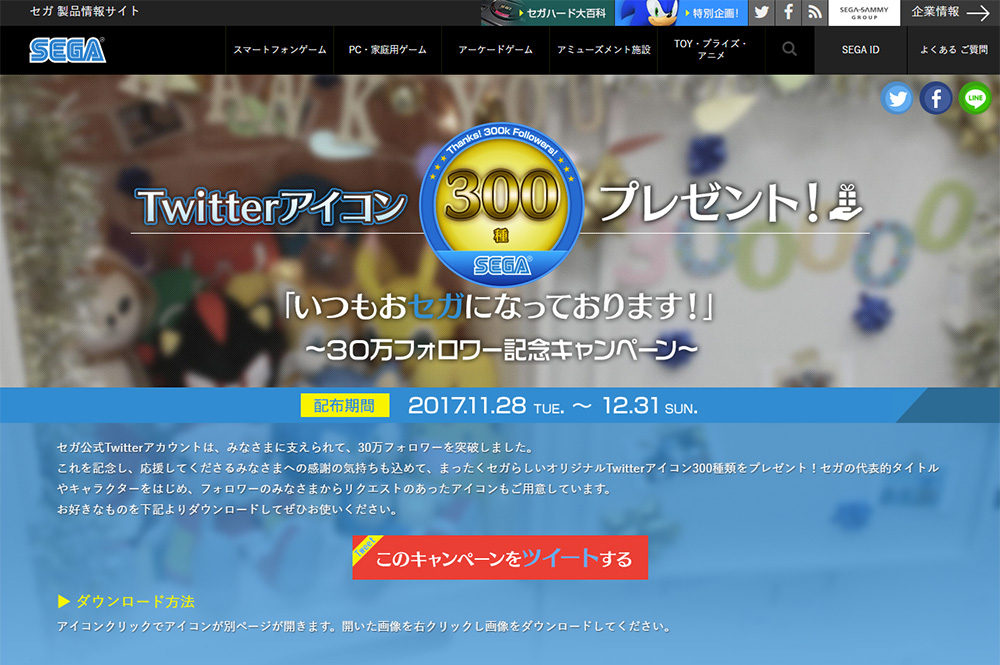The image size is (1000, 665).
Task: Open SEGA SAMMY GROUP logo link
Action: pos(864,13)
